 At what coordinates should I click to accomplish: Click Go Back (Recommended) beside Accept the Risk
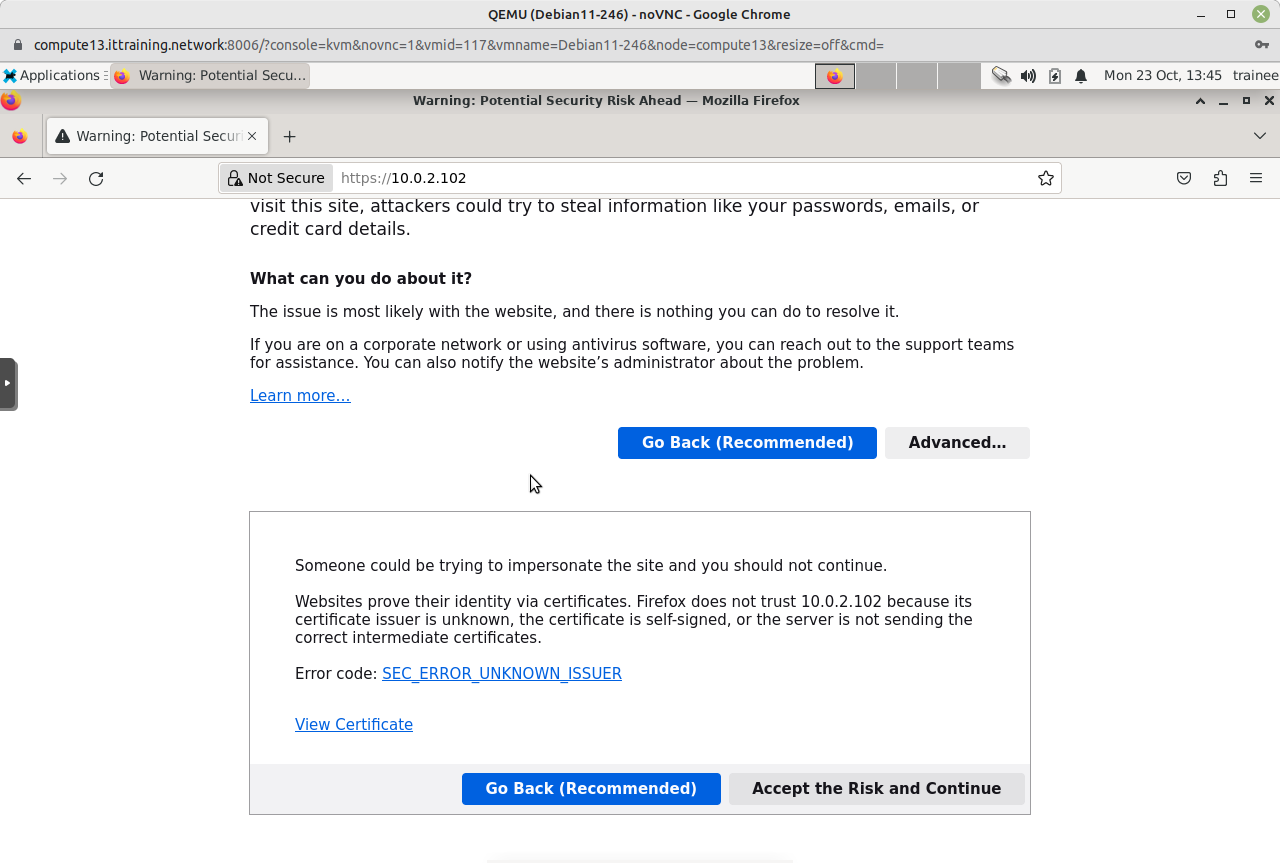point(591,789)
